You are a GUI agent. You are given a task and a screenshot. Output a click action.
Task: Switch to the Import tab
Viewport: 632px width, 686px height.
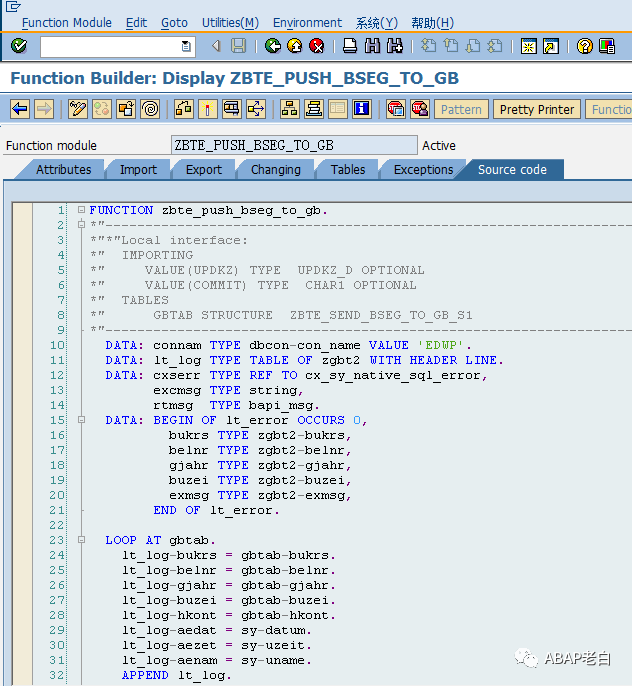coord(138,170)
